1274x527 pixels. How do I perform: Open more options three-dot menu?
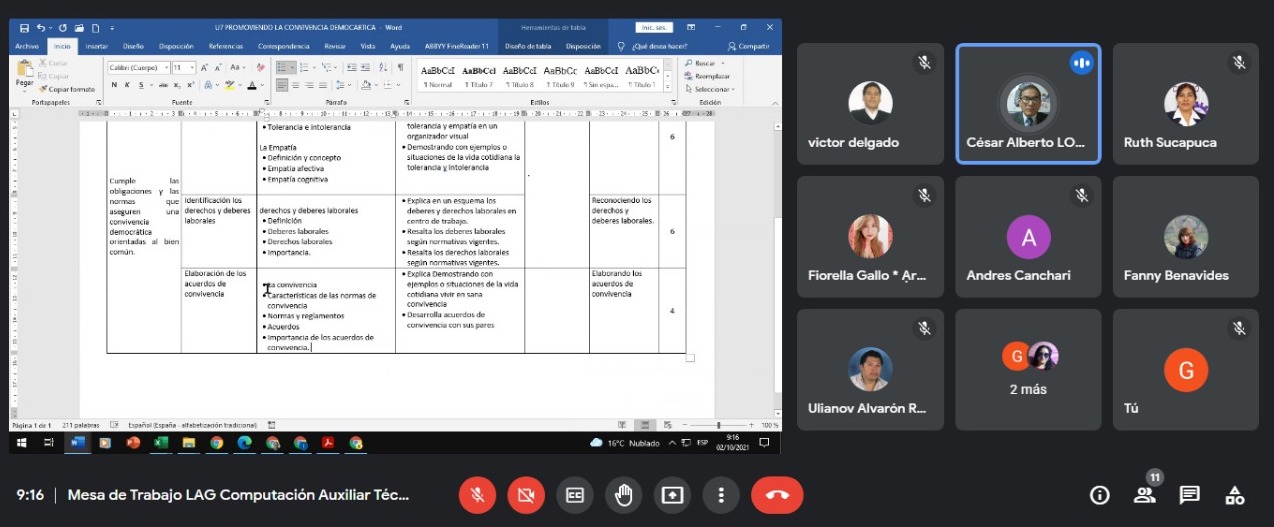720,495
